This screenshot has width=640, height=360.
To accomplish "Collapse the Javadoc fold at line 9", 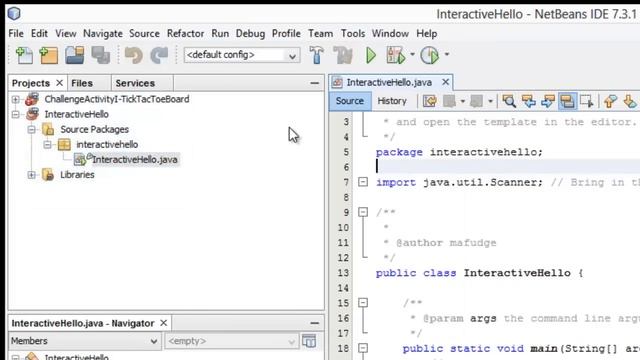I will click(363, 212).
